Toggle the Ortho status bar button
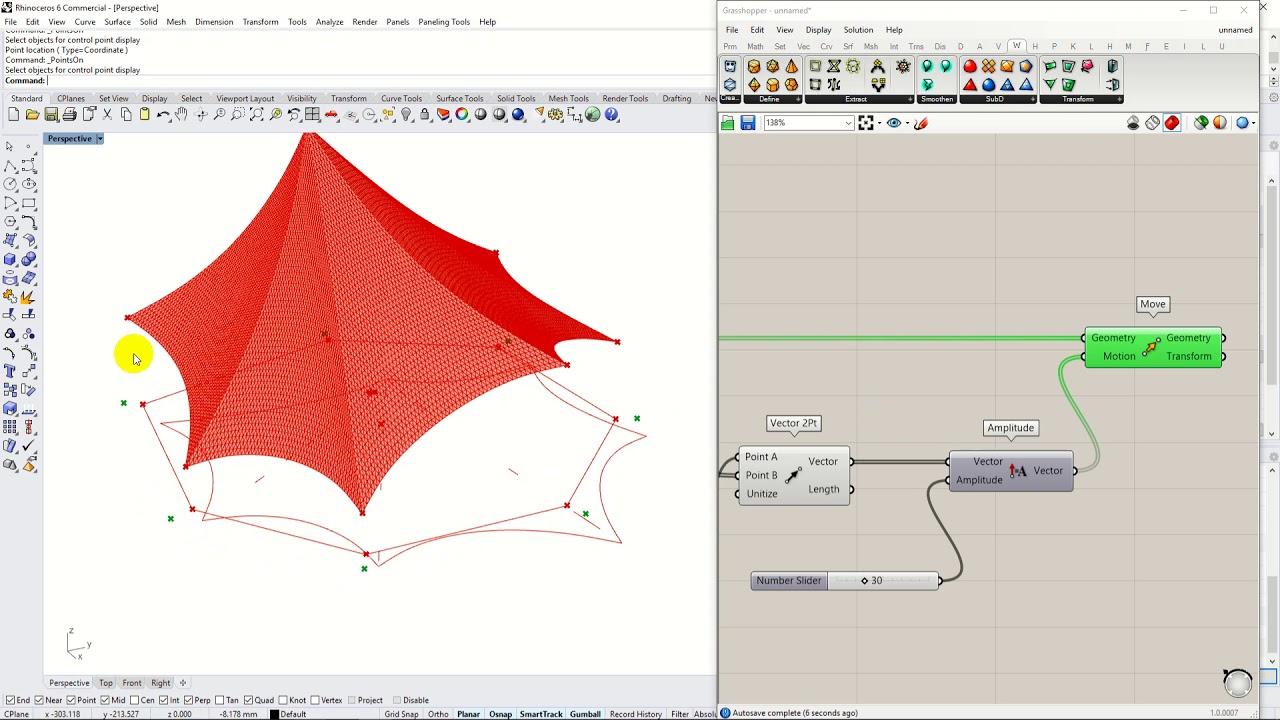 438,714
